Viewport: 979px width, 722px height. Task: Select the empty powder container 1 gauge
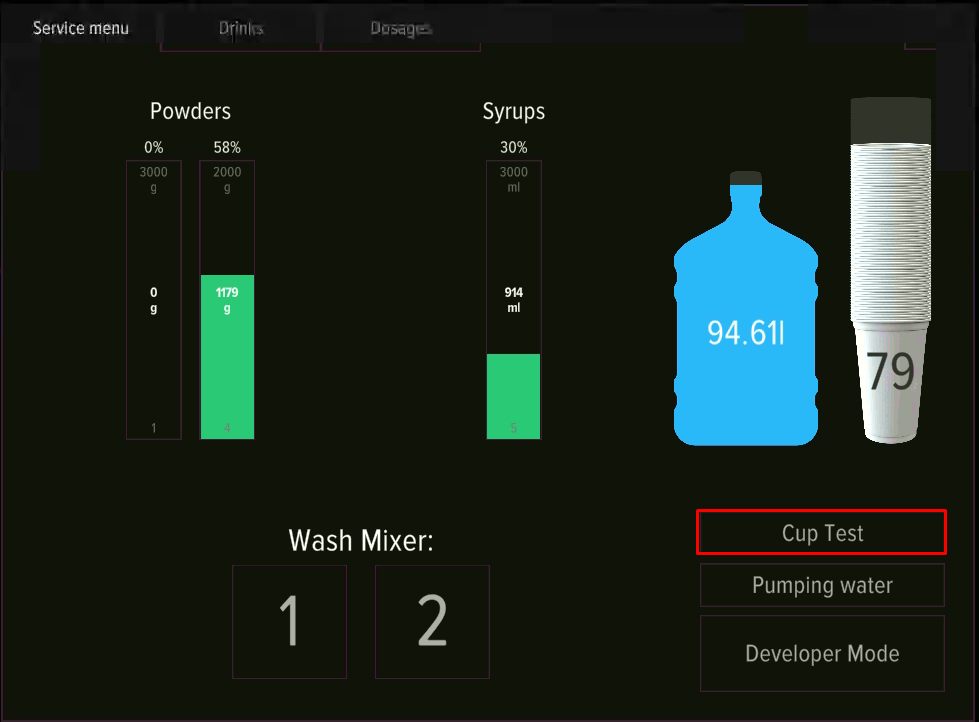[x=154, y=300]
